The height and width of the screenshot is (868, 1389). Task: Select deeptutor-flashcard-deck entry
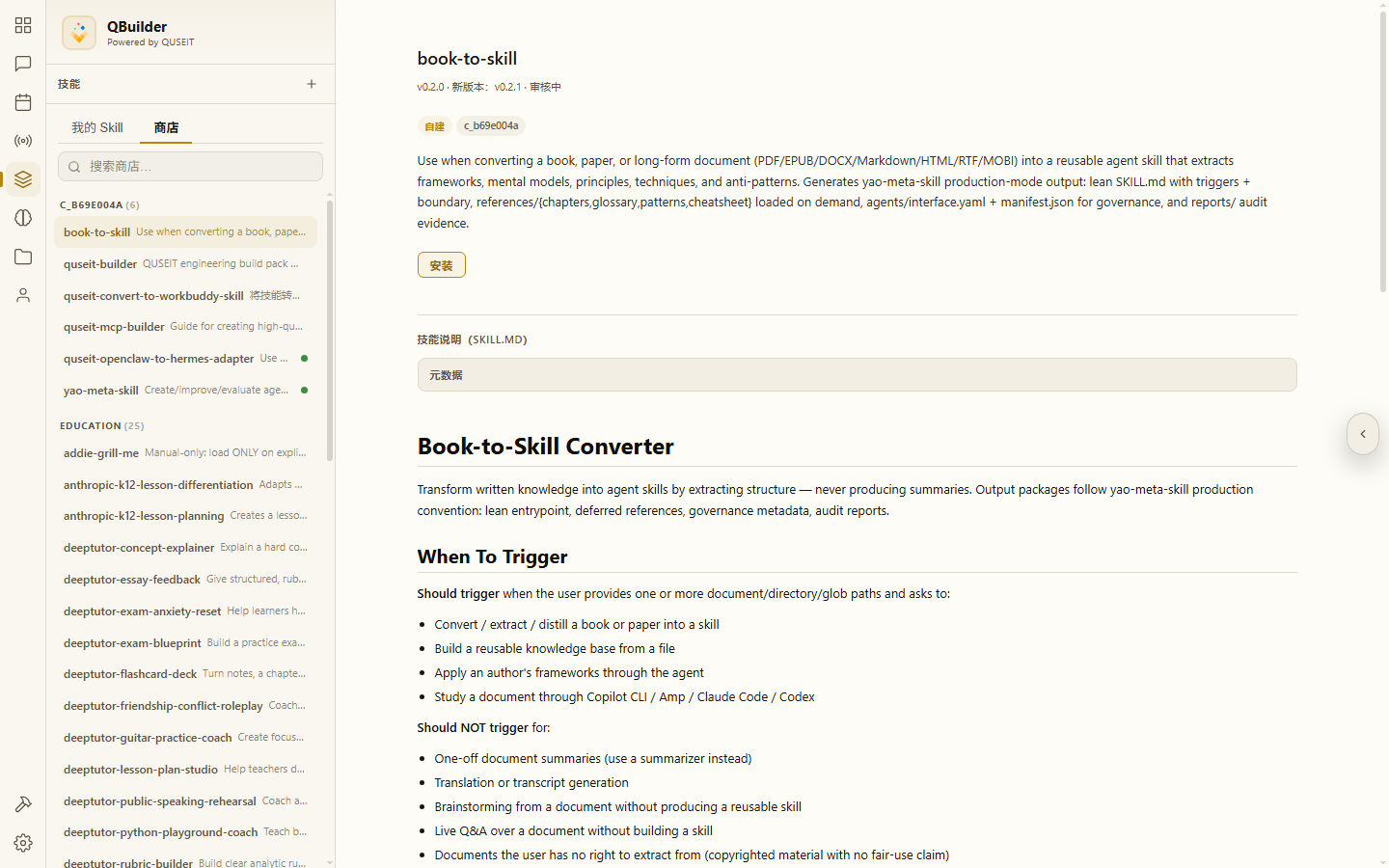(x=185, y=674)
